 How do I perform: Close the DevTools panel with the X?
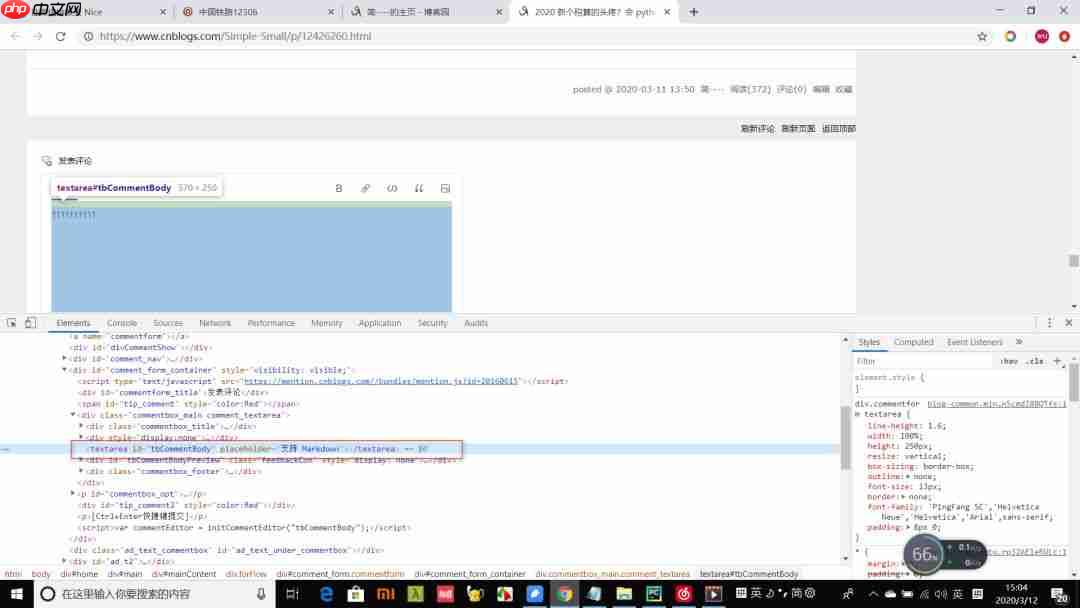tap(1068, 322)
